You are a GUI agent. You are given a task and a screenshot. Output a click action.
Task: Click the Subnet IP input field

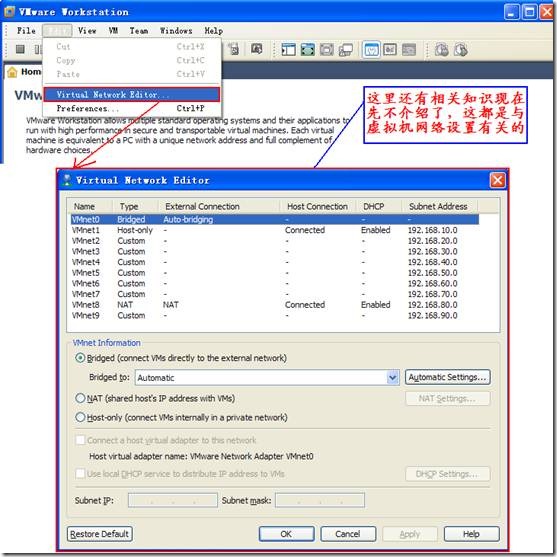[x=173, y=500]
